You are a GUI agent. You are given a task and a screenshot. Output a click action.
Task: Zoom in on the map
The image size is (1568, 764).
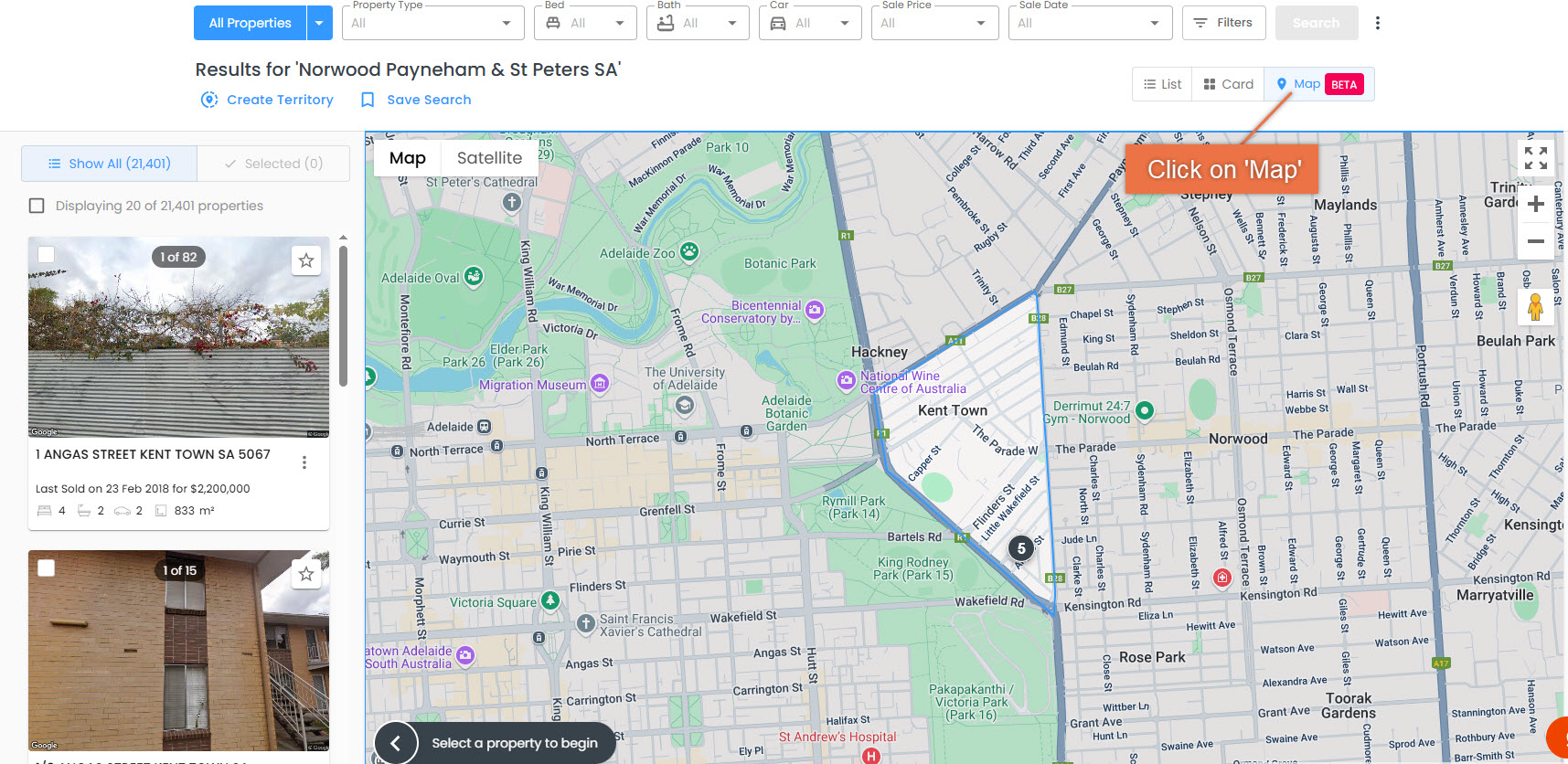pos(1536,204)
